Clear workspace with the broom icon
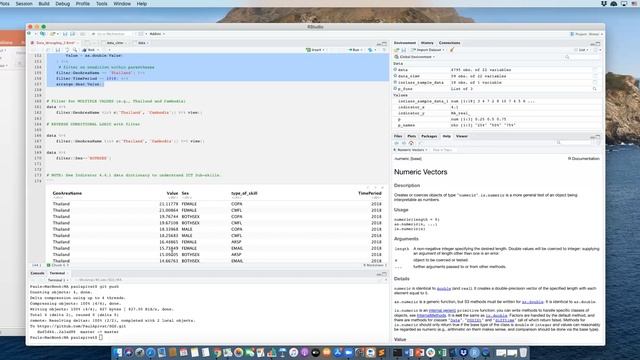 click(x=452, y=50)
